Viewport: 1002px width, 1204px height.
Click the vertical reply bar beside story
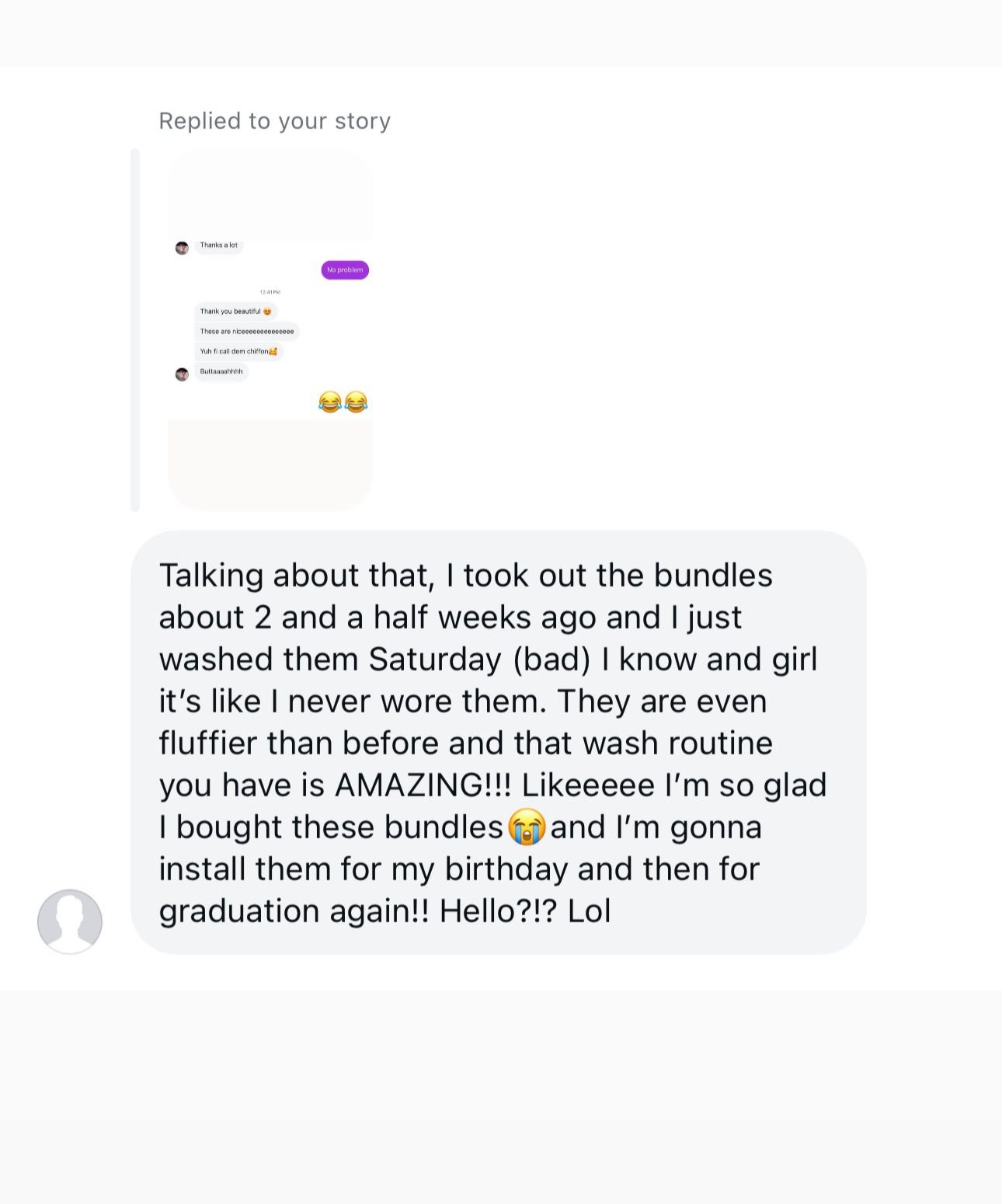(x=135, y=329)
